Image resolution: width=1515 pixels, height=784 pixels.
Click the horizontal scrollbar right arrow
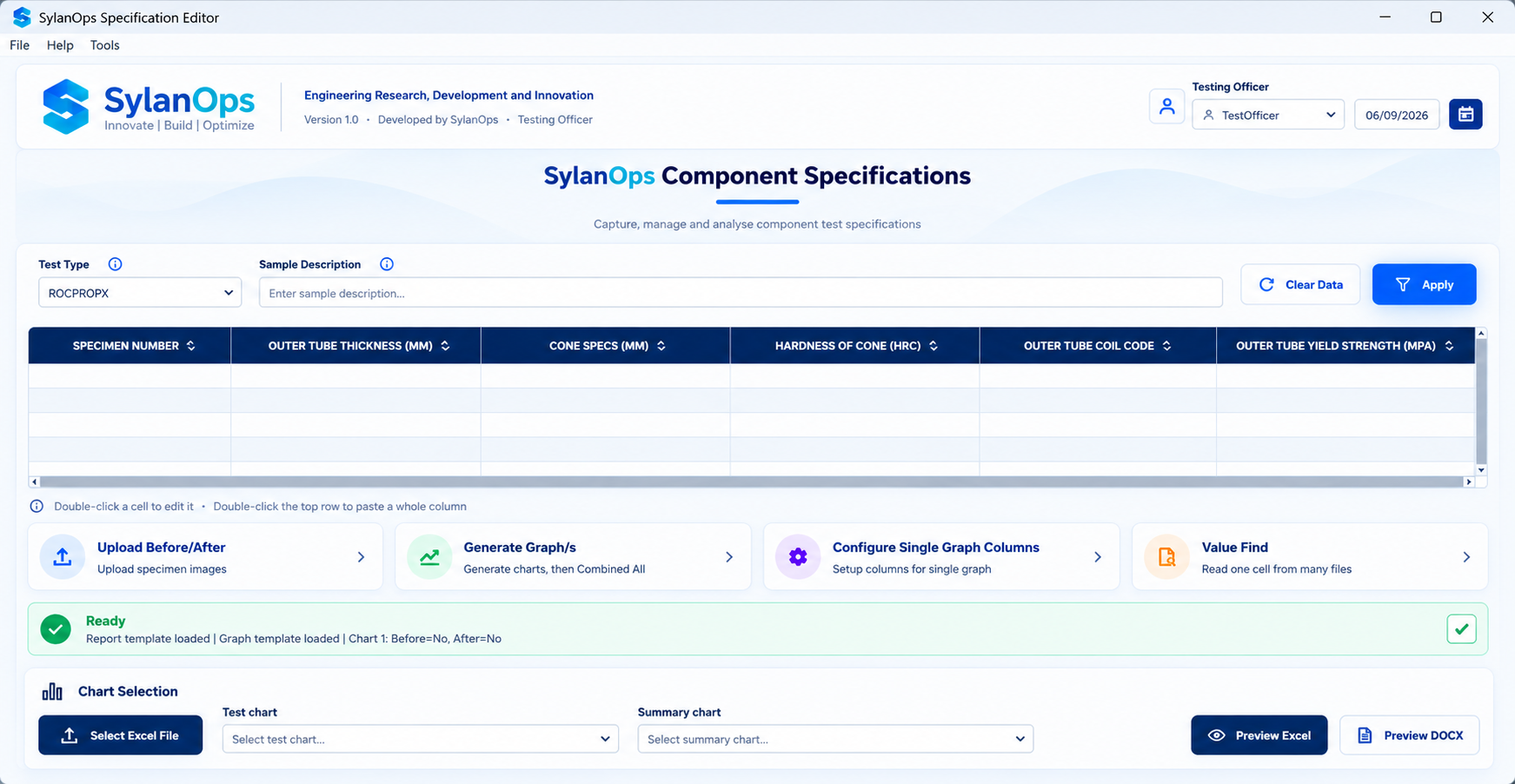1469,482
